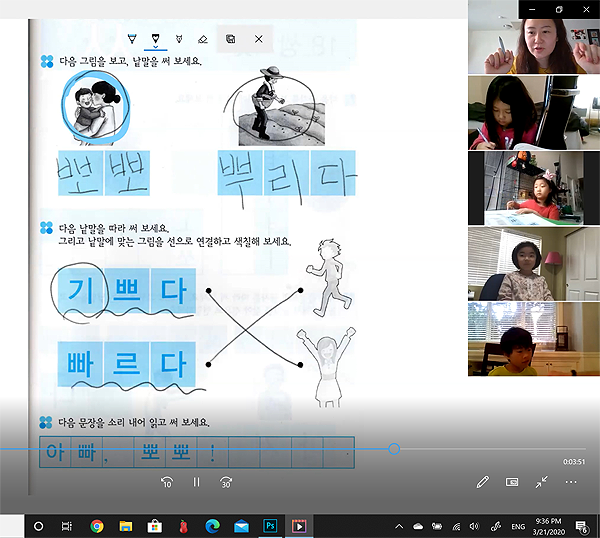The image size is (600, 538).
Task: Switch the ENG input language indicator
Action: click(518, 527)
